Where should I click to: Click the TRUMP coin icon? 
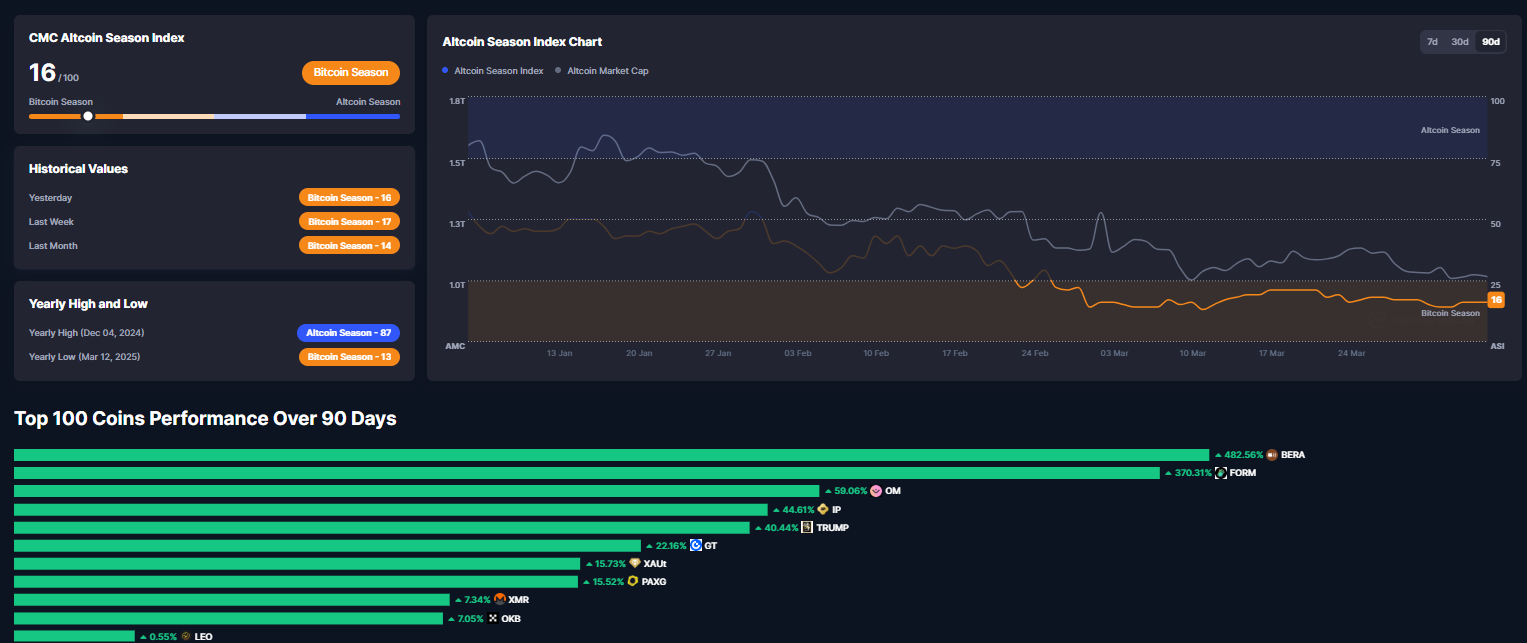click(x=807, y=527)
